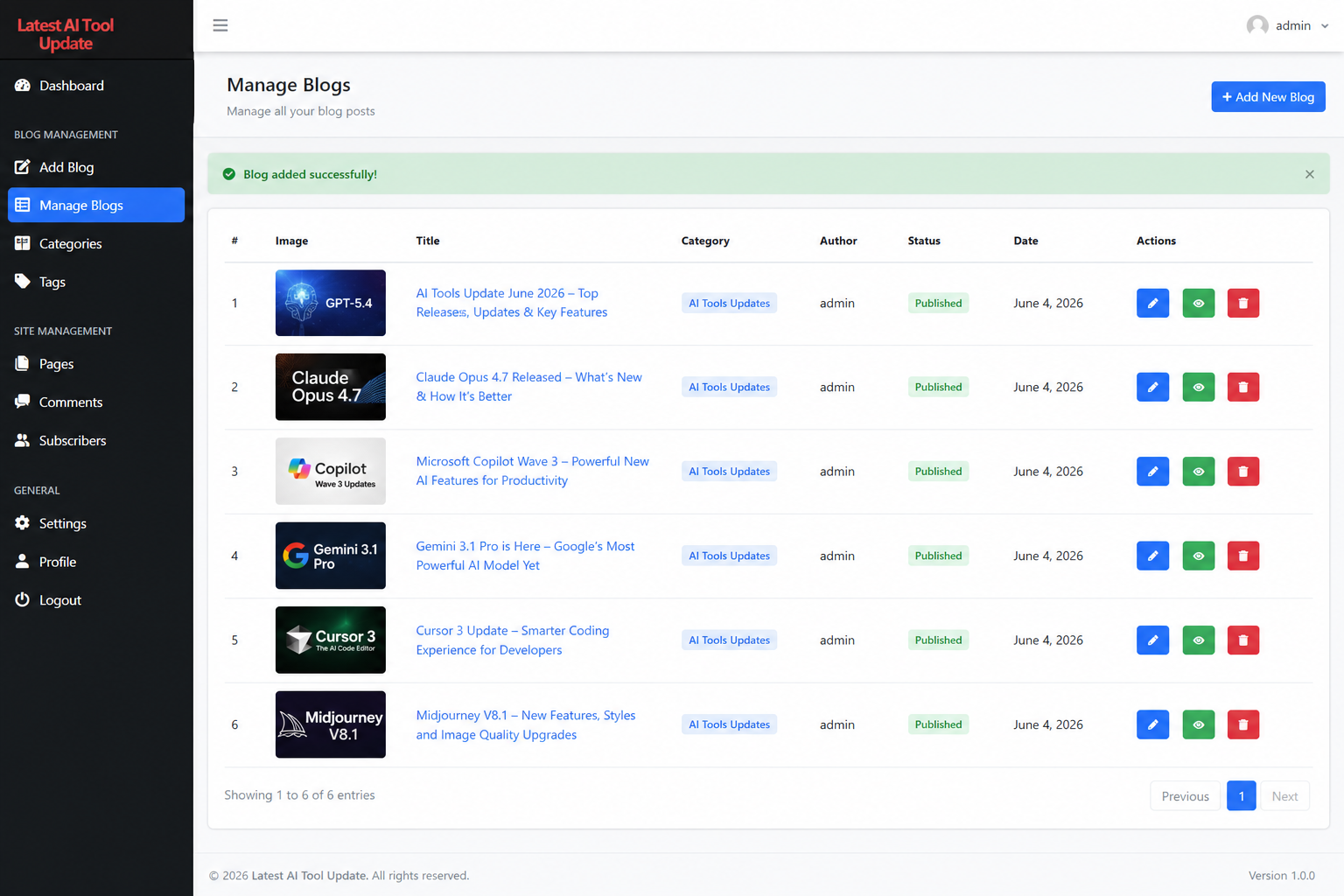Delete the Cursor 3 Update blog
The image size is (1344, 896).
[x=1242, y=640]
